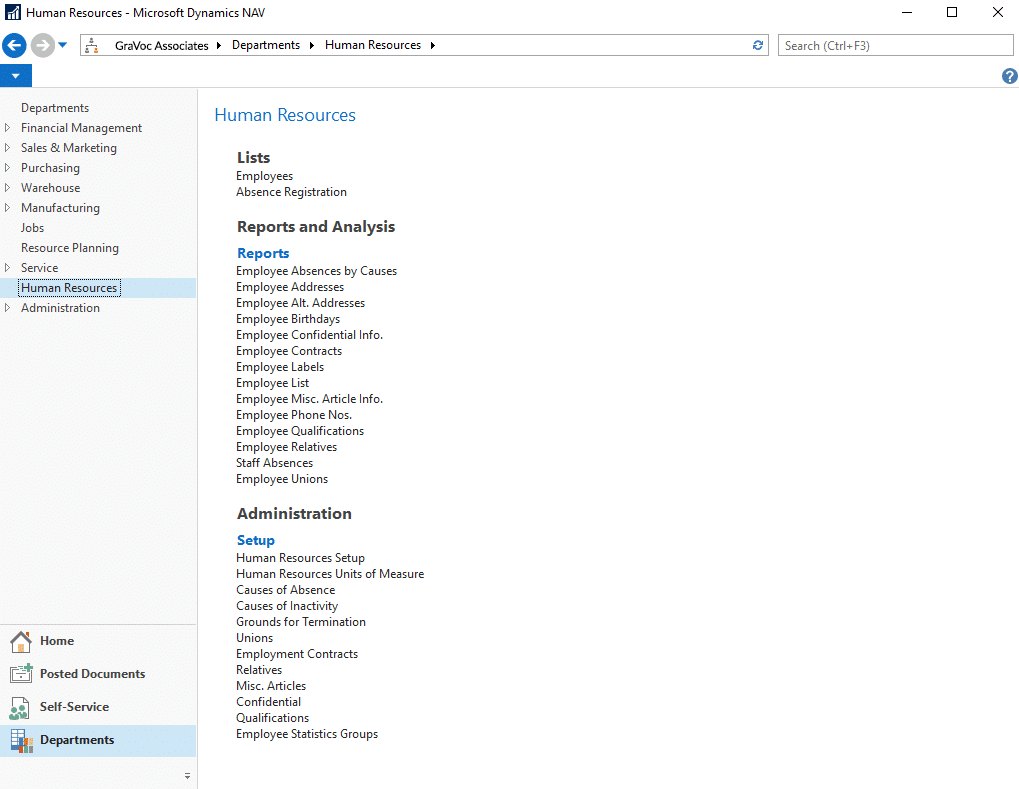Refresh the page with the refresh icon
This screenshot has height=789, width=1019.
tap(758, 45)
